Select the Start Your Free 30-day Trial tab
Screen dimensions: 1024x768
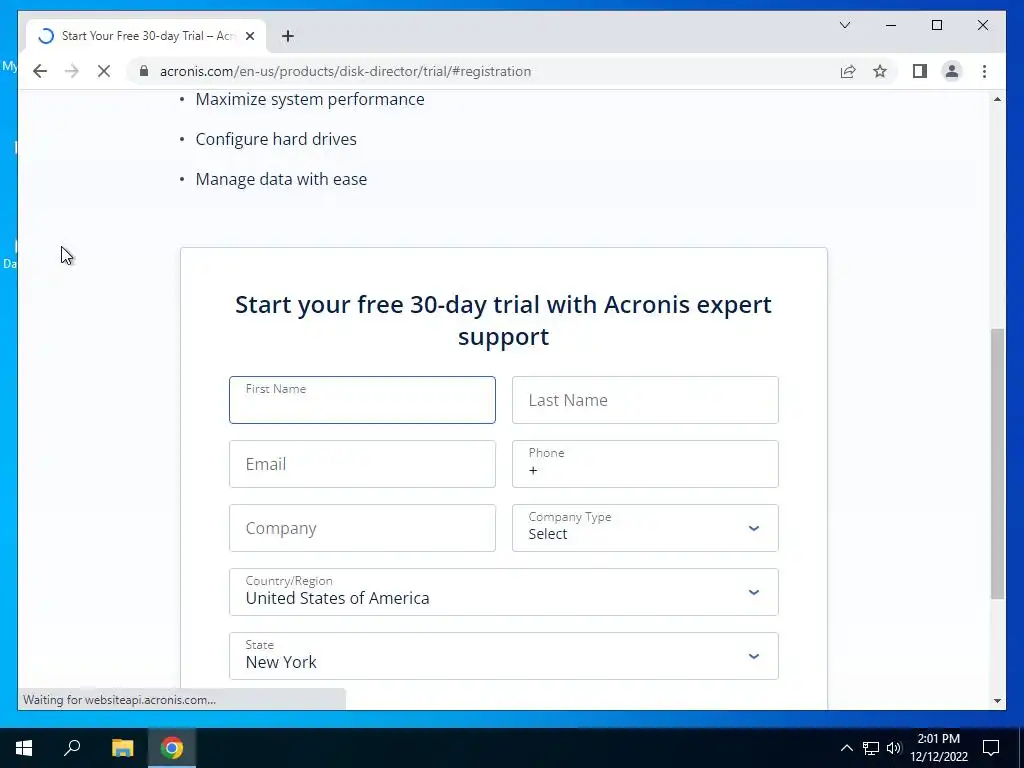[146, 36]
